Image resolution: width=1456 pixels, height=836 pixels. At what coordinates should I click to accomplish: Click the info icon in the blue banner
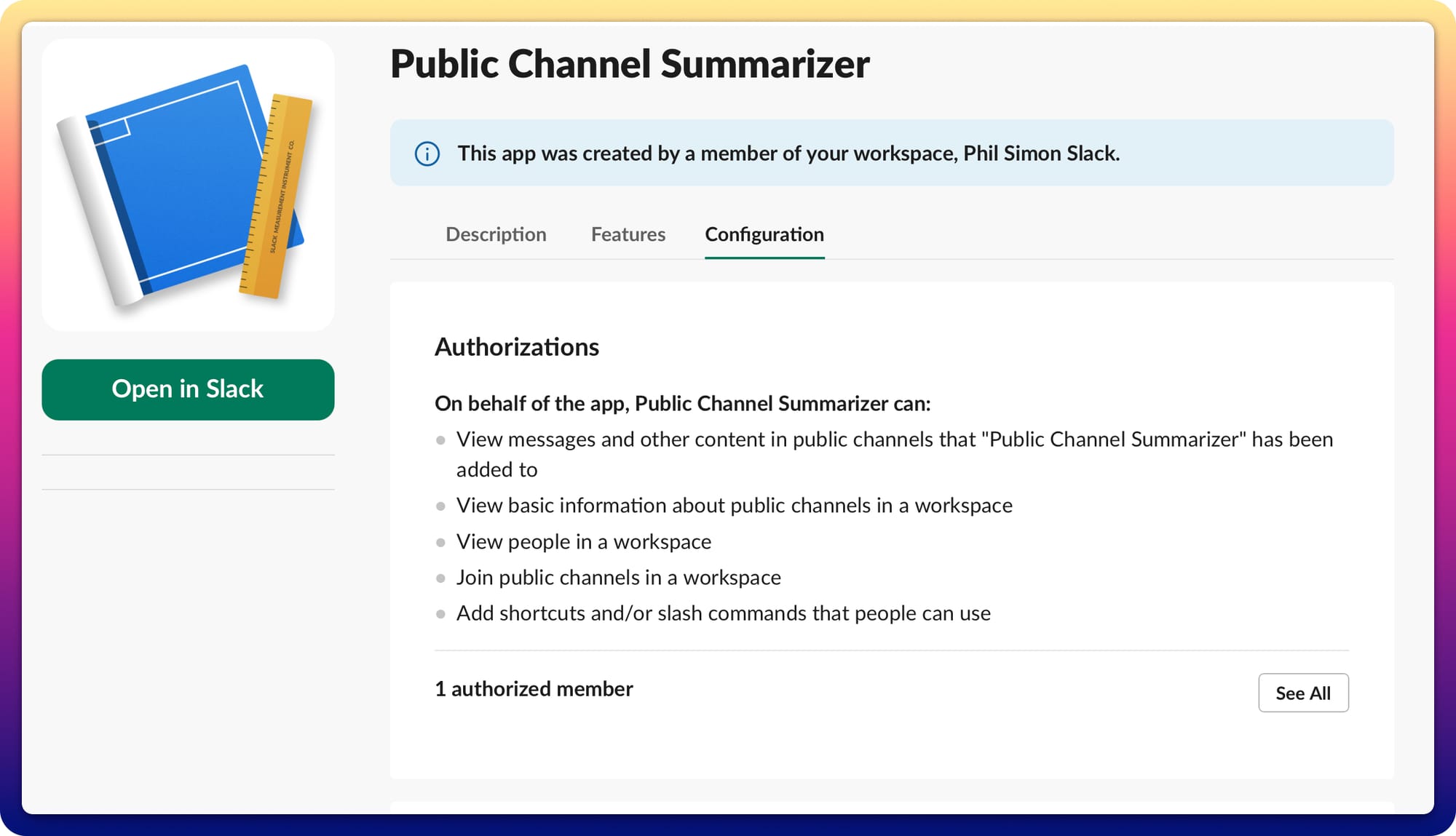point(427,154)
